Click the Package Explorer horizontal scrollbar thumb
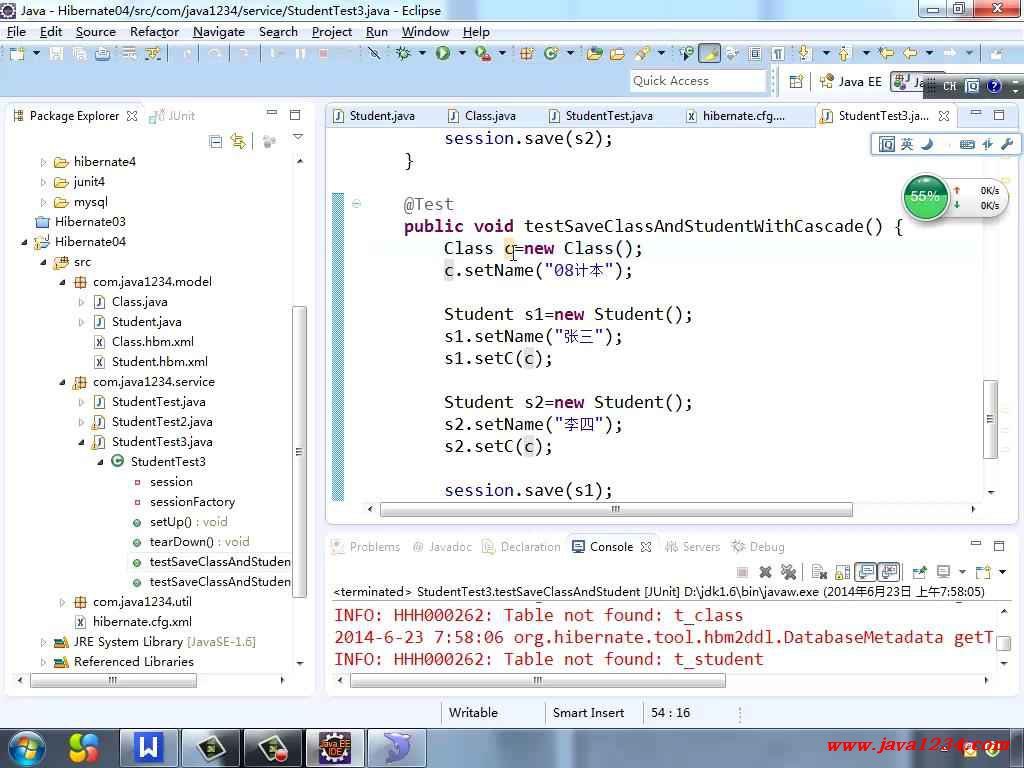 (x=113, y=680)
